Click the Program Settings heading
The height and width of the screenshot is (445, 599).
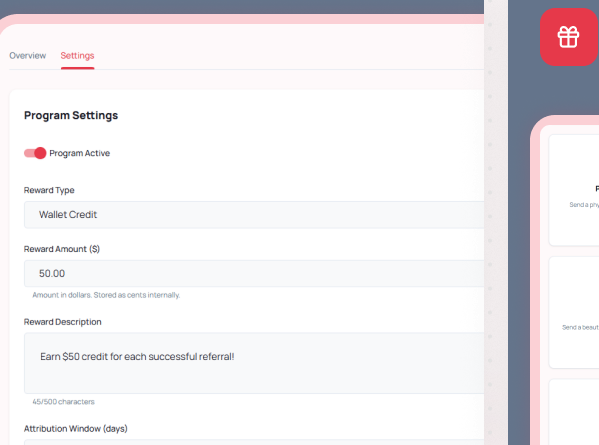point(71,115)
